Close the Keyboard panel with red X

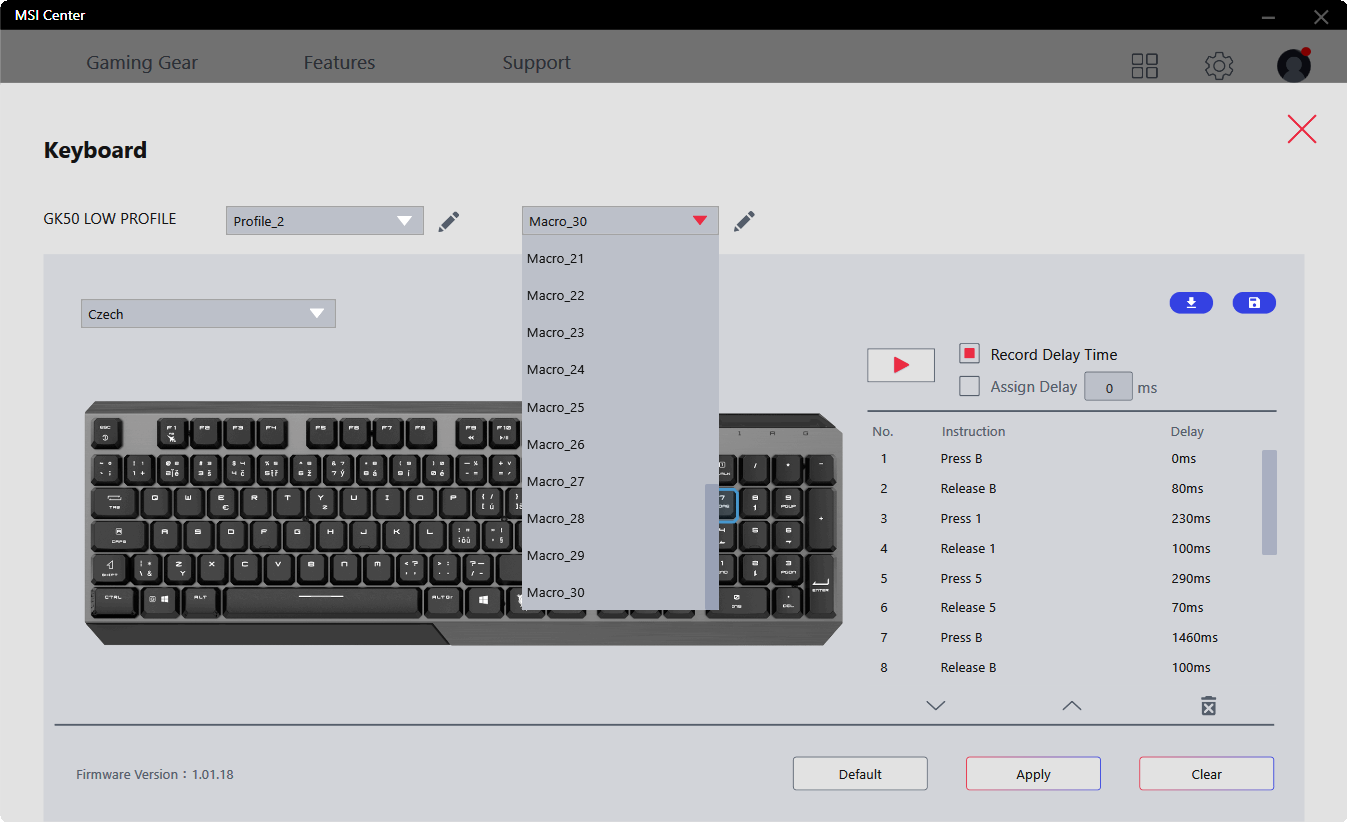(1302, 129)
